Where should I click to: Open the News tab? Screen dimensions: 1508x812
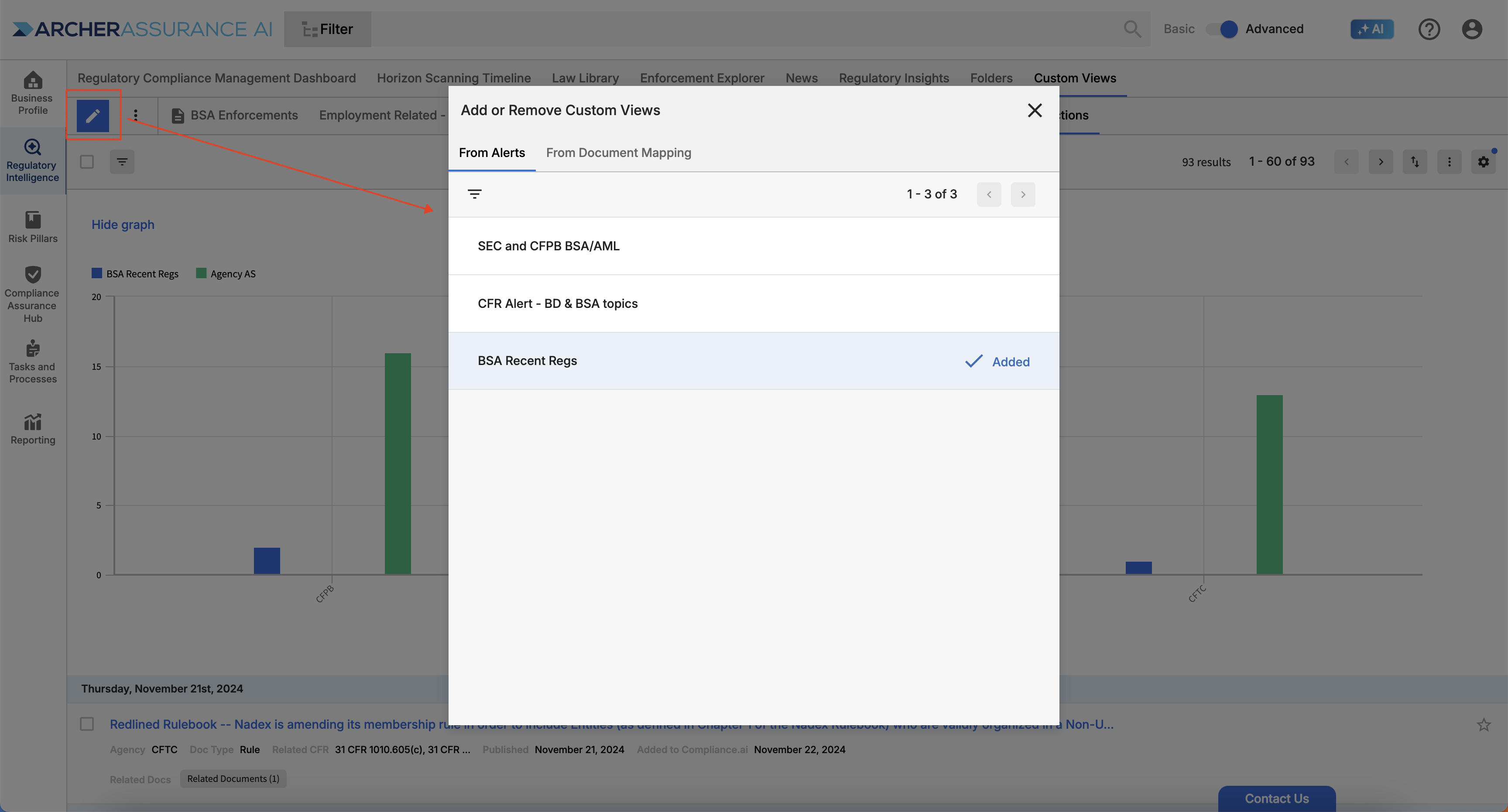pyautogui.click(x=802, y=78)
